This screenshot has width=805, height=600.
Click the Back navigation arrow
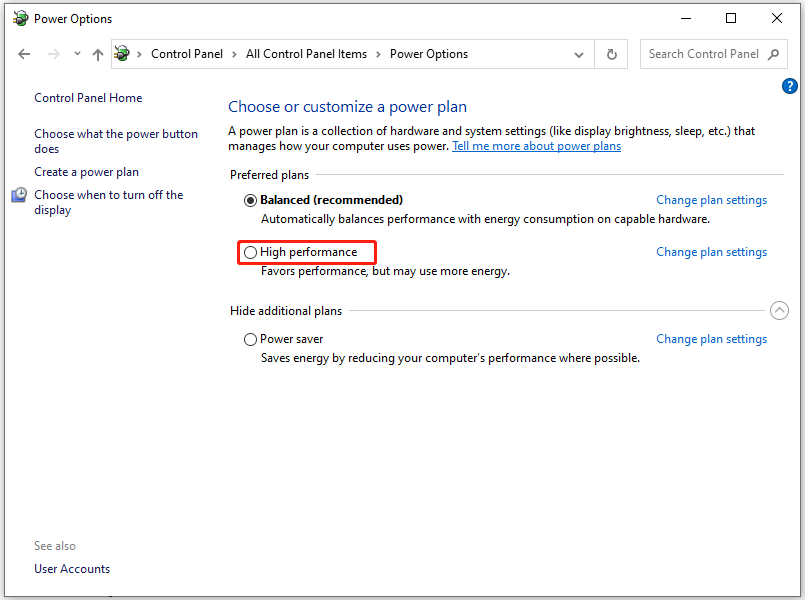pos(24,54)
